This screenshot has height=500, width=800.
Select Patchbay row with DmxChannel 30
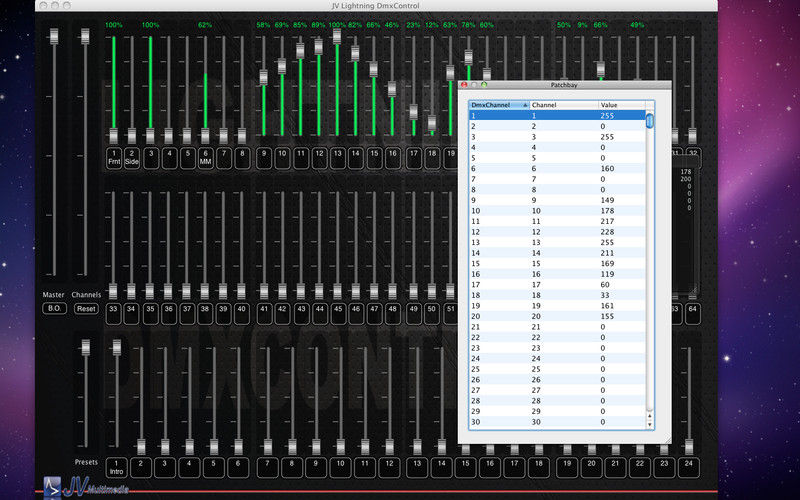(557, 422)
